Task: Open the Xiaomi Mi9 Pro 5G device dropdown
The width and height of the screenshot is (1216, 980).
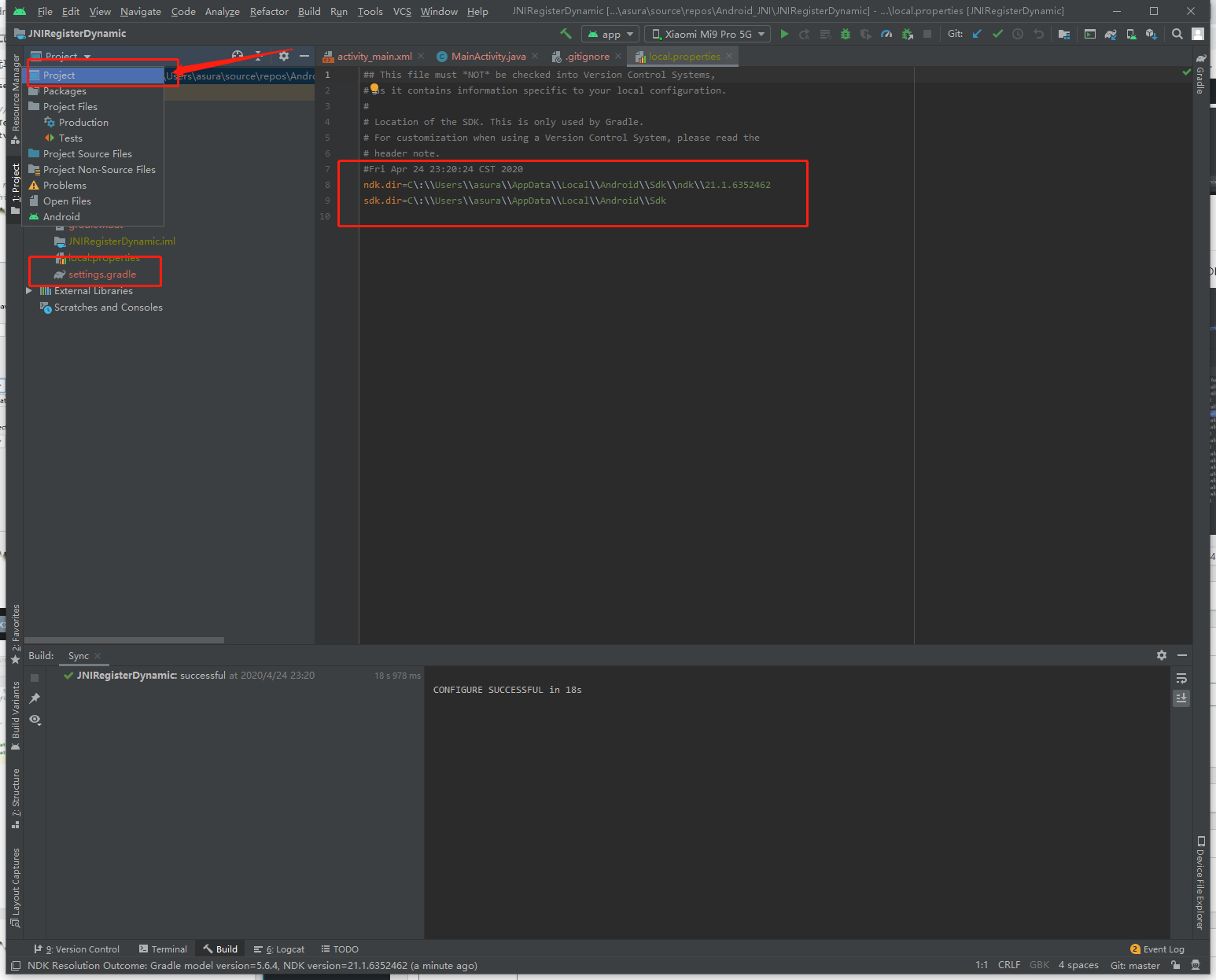Action: pos(708,34)
